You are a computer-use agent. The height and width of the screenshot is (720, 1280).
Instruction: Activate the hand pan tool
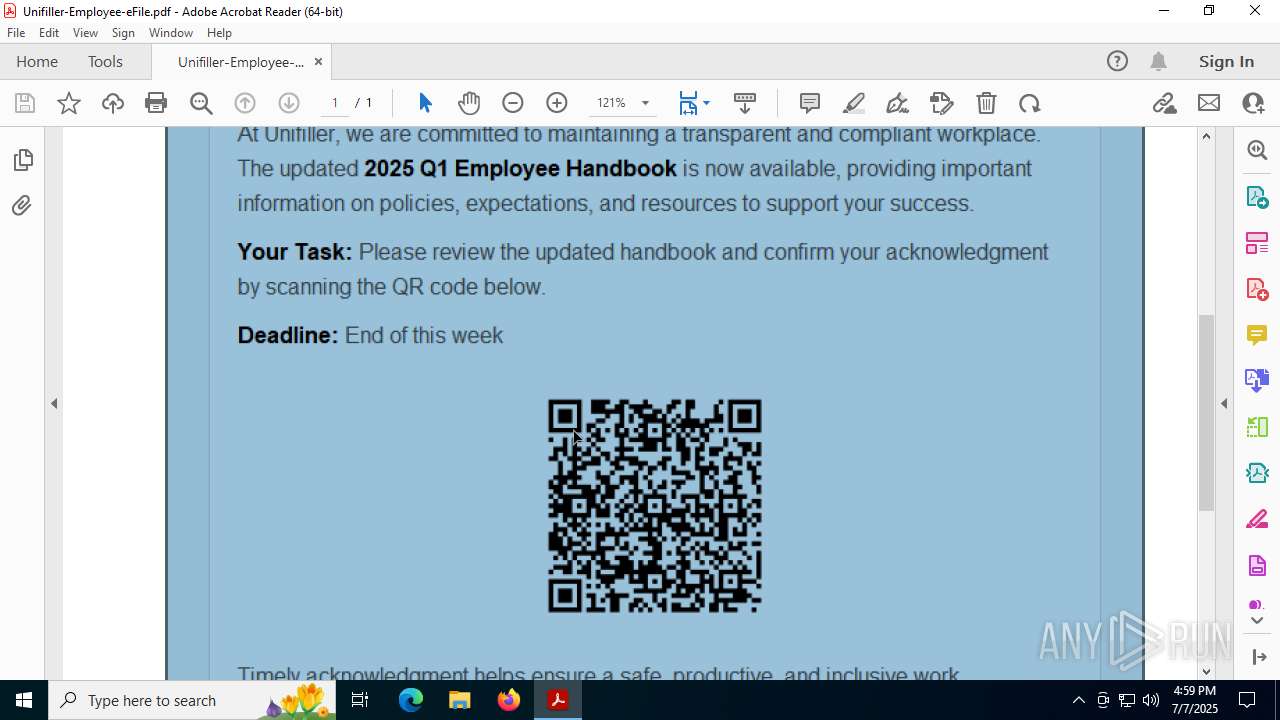tap(469, 103)
